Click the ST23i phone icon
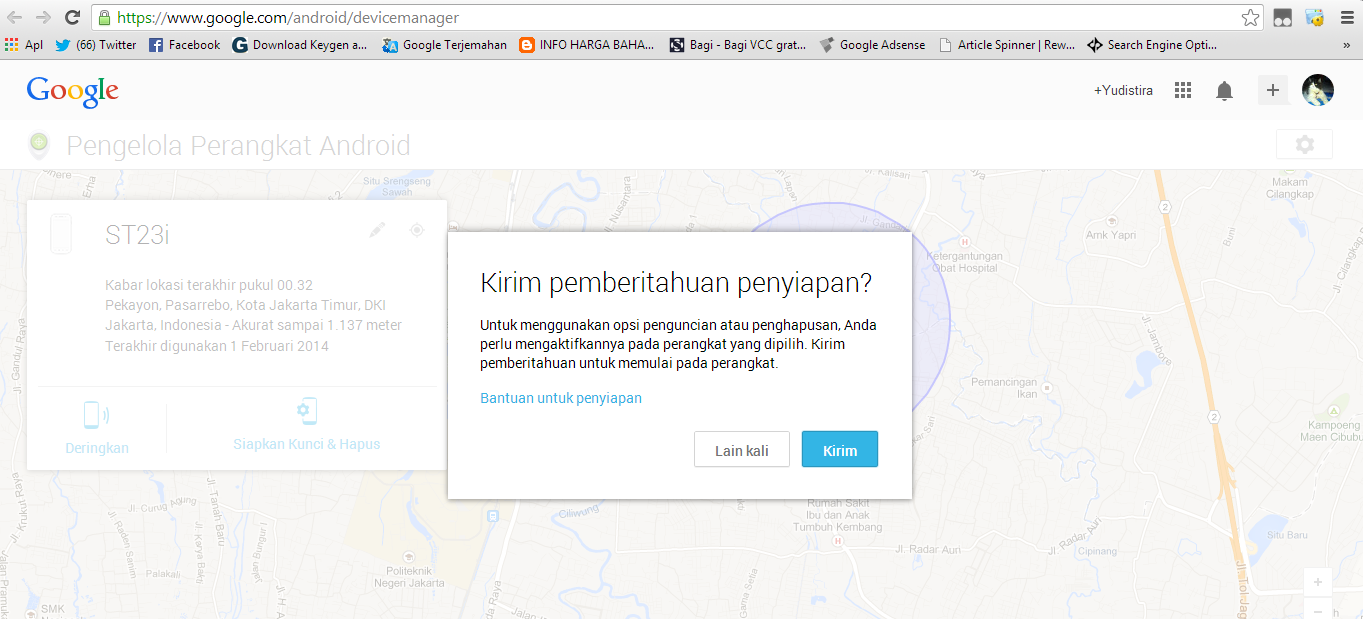1363x619 pixels. (x=62, y=234)
